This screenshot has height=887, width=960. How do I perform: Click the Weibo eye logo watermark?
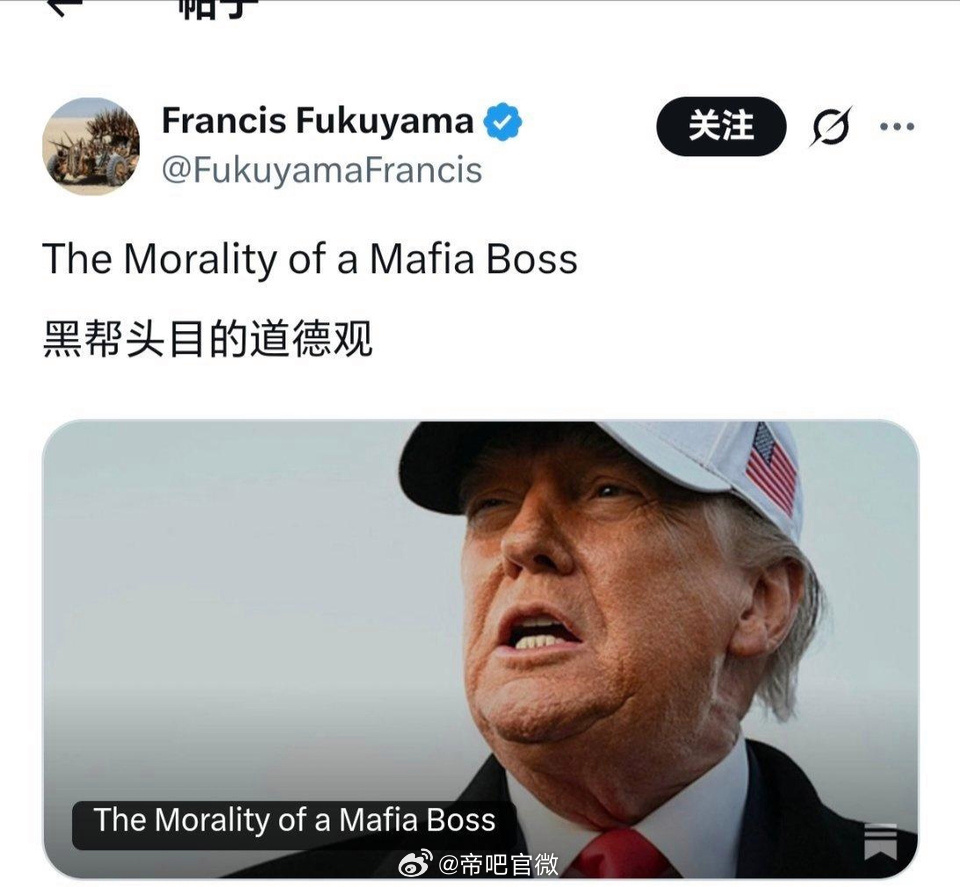[x=415, y=864]
